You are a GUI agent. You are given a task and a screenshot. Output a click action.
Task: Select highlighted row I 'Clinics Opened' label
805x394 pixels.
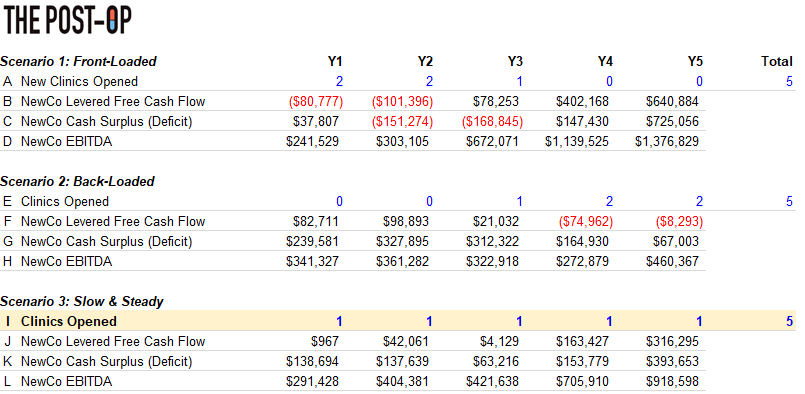coord(69,322)
